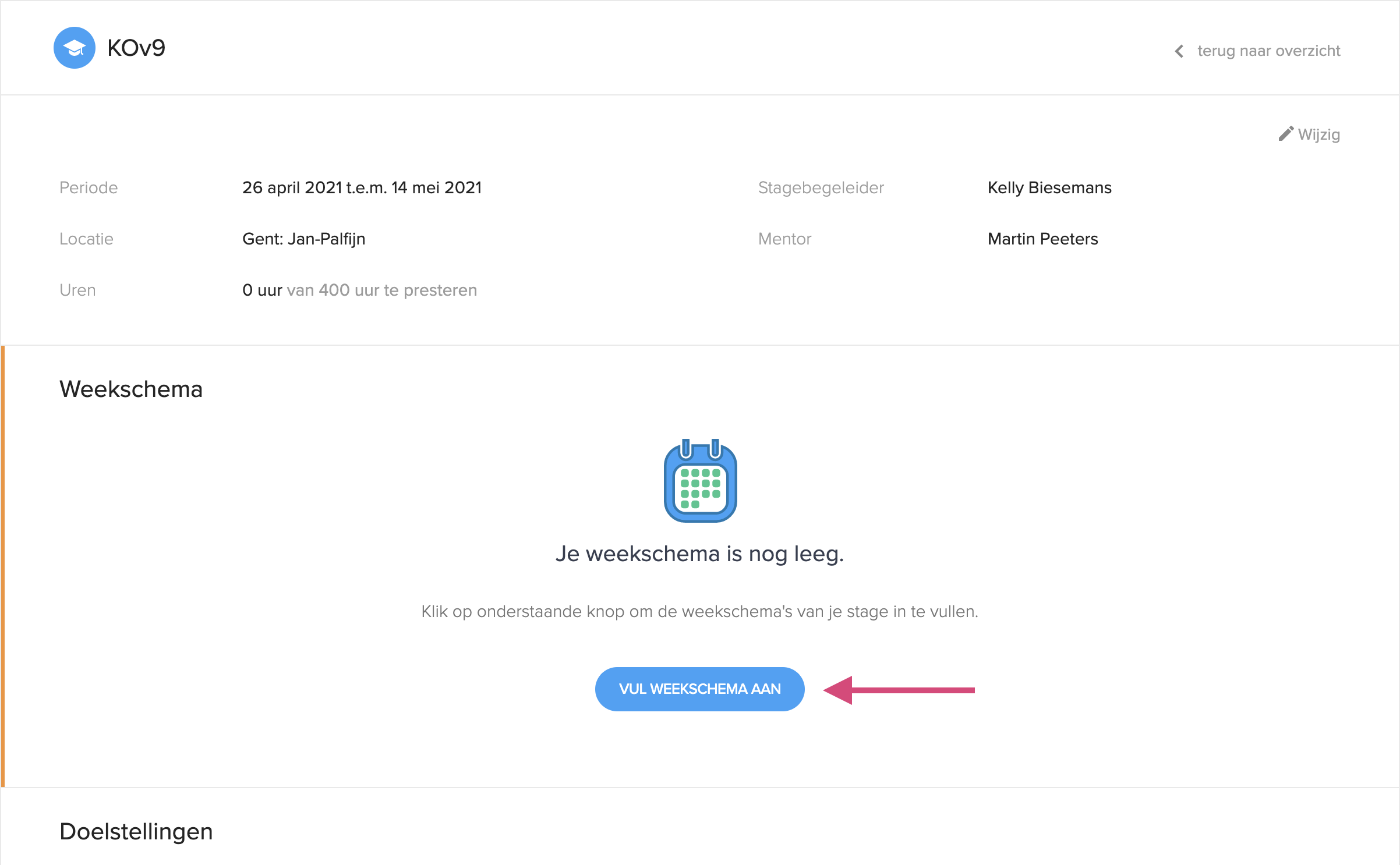1400x865 pixels.
Task: Select the Weekschema section heading
Action: pyautogui.click(x=131, y=389)
